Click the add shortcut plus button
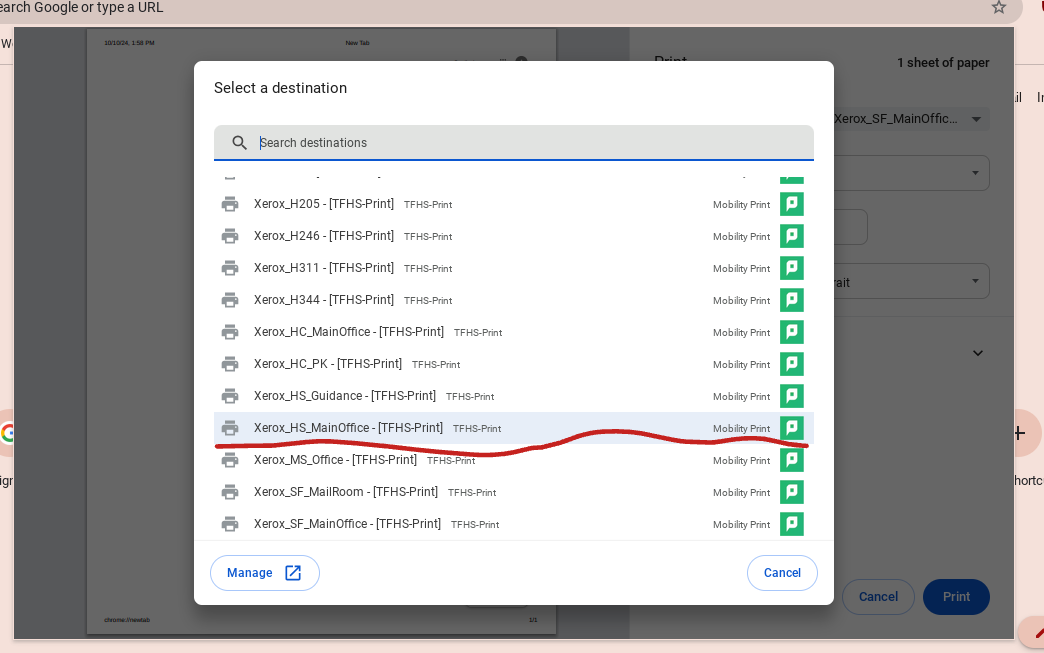Viewport: 1044px width, 653px height. (x=1019, y=433)
